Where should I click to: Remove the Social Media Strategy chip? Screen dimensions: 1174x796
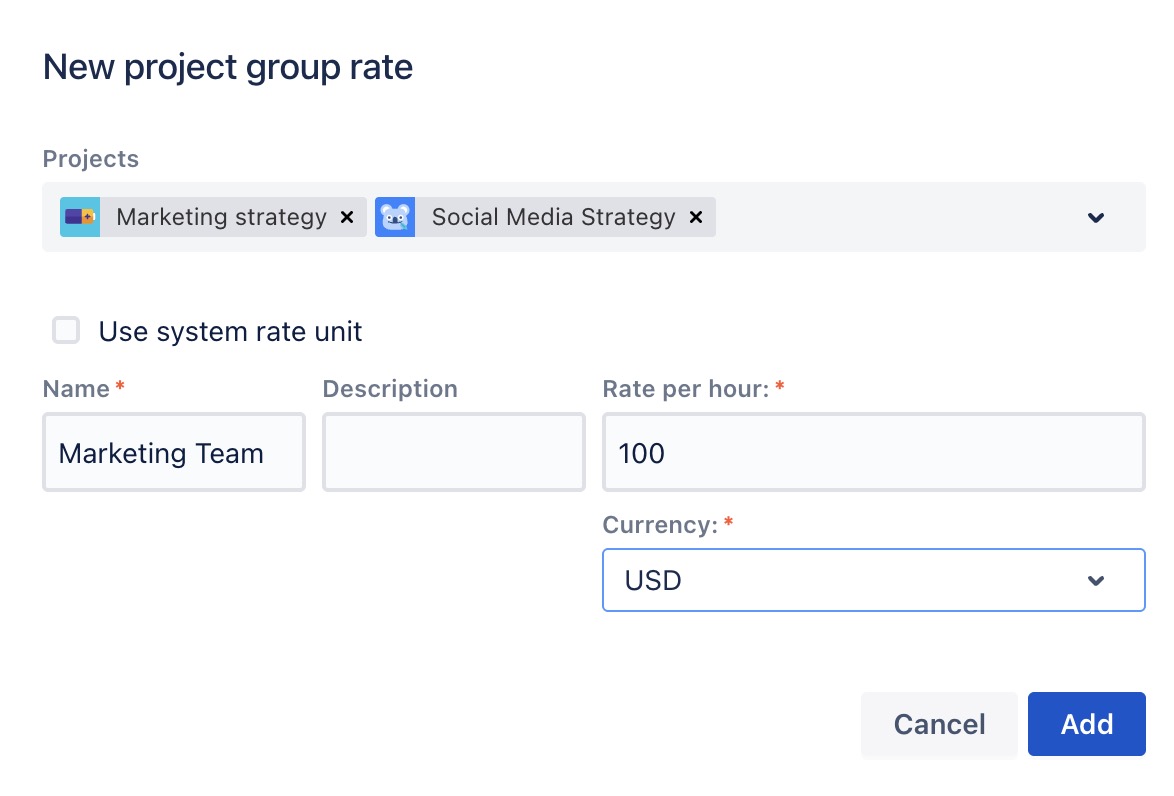pos(696,217)
